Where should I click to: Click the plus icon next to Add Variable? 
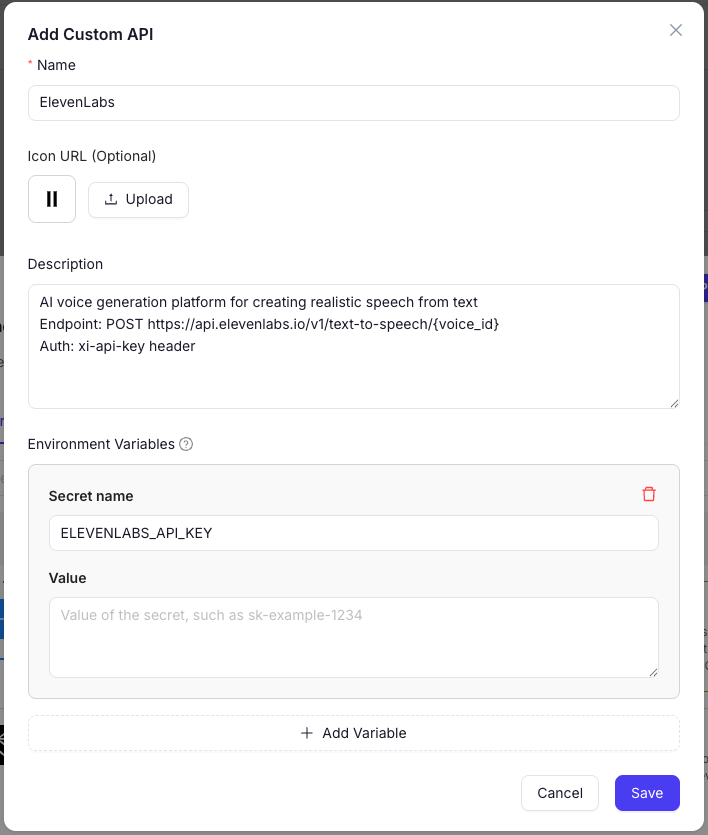[x=307, y=733]
